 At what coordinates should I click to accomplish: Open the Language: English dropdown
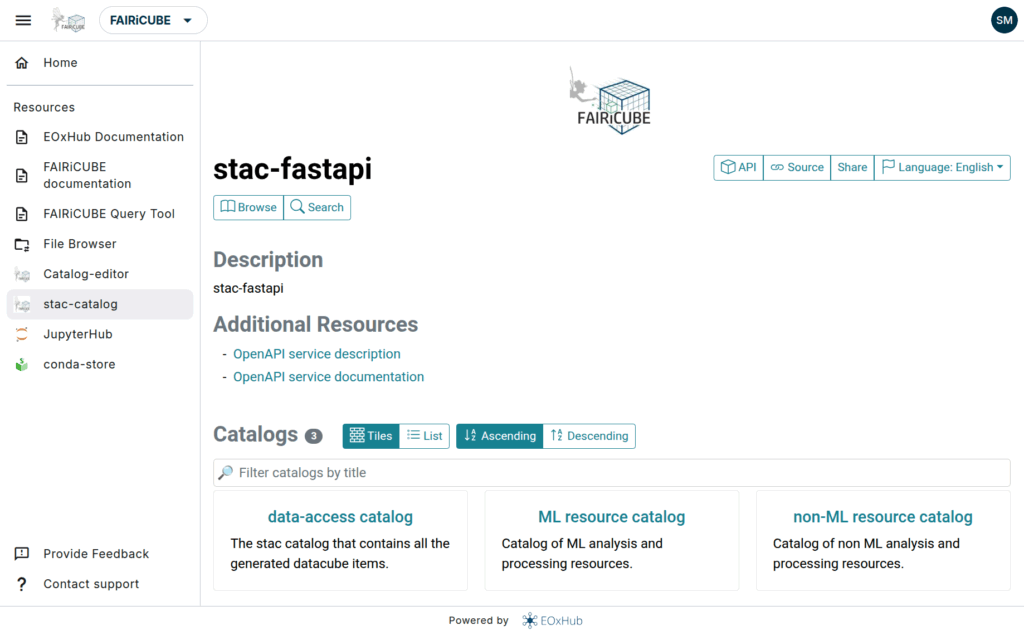[942, 168]
